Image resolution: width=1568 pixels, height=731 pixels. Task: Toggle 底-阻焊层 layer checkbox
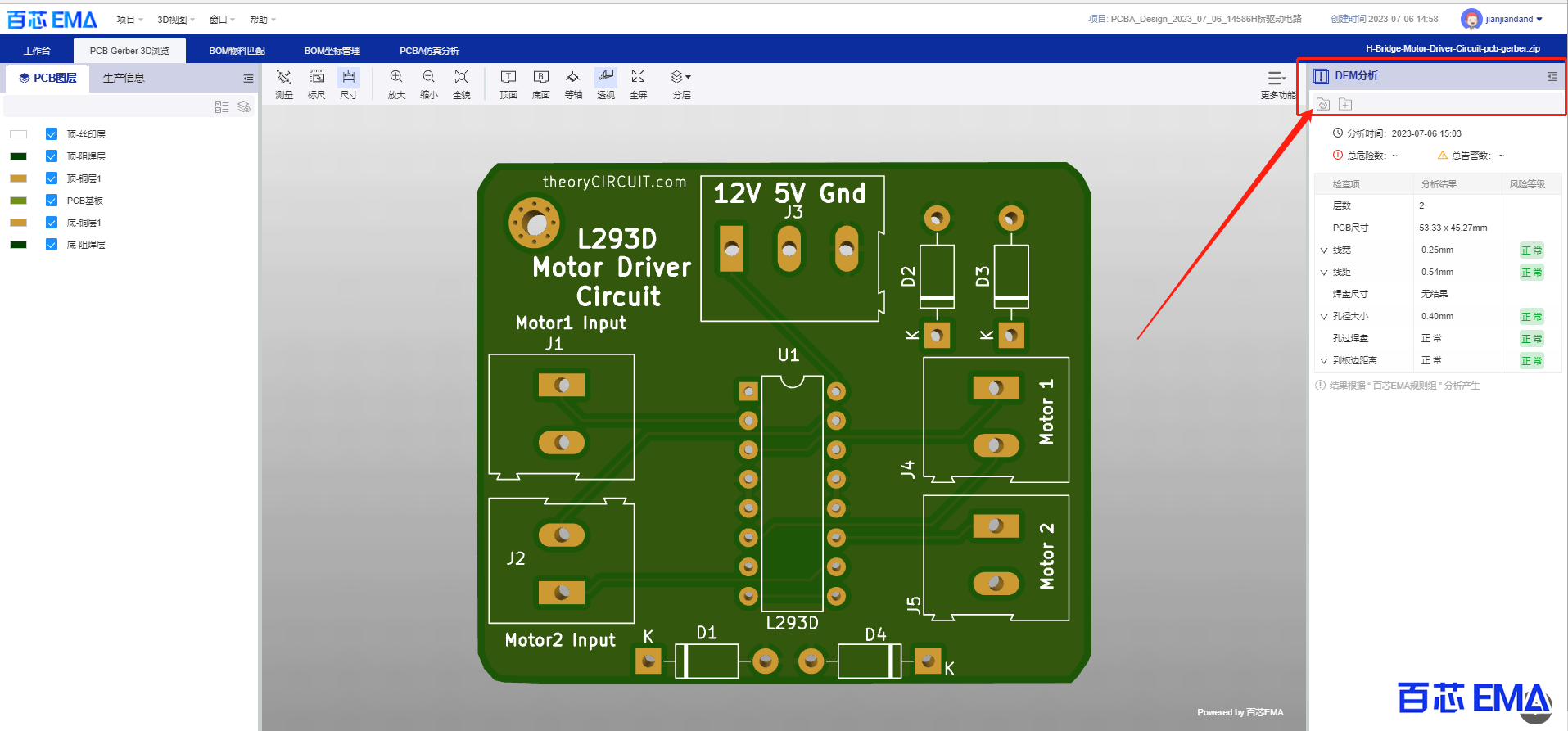coord(52,245)
